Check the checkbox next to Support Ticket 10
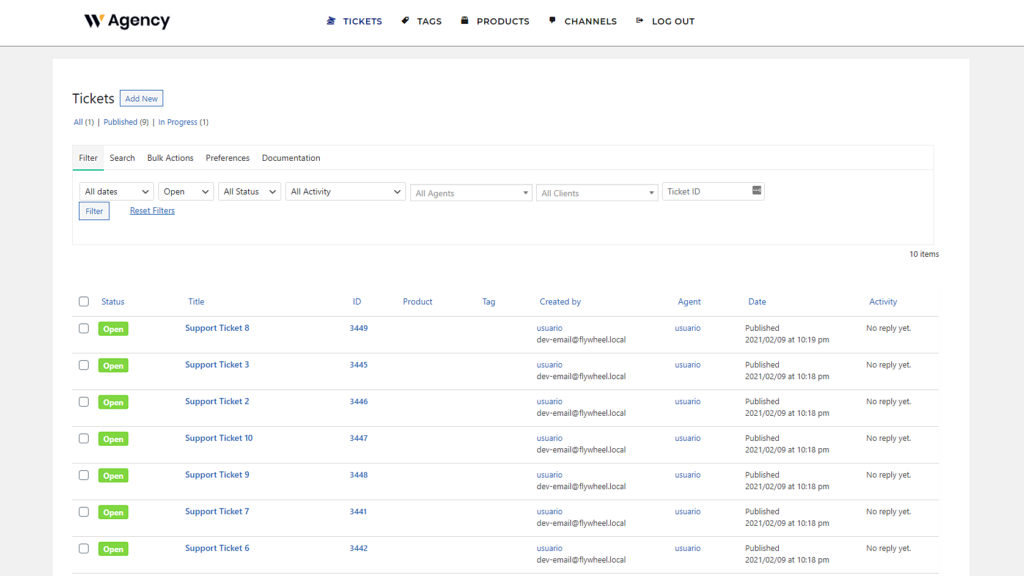Image resolution: width=1024 pixels, height=576 pixels. click(84, 438)
